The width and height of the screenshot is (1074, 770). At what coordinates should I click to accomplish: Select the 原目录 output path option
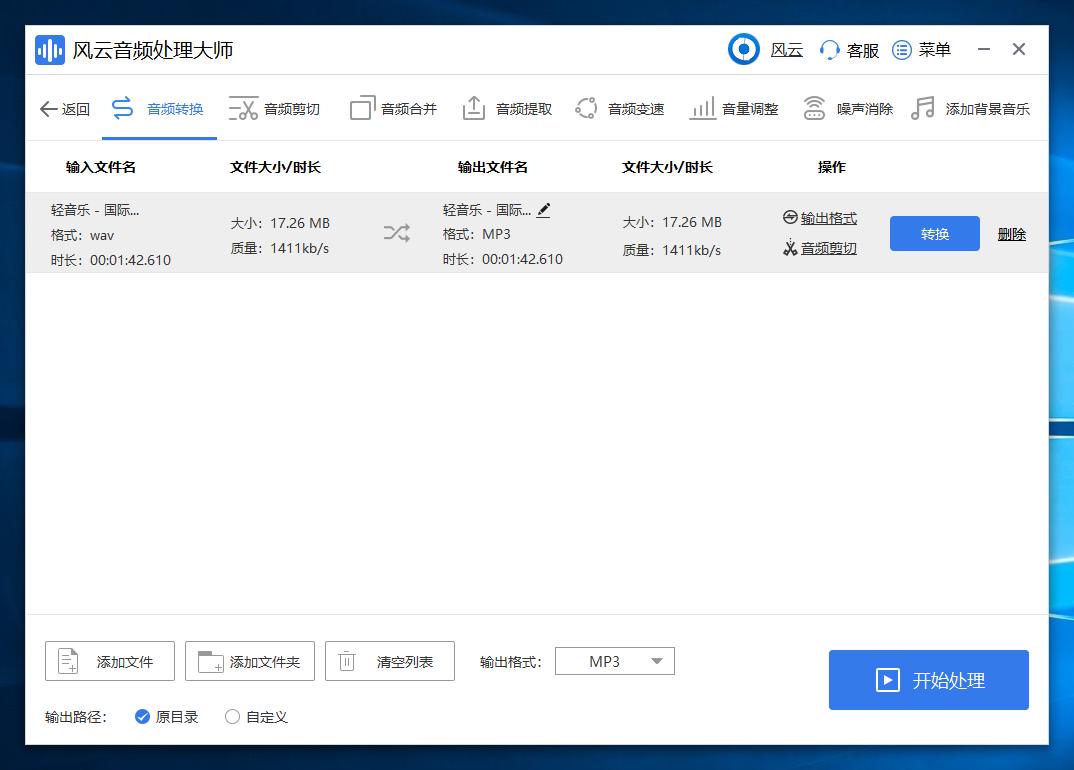pyautogui.click(x=143, y=717)
